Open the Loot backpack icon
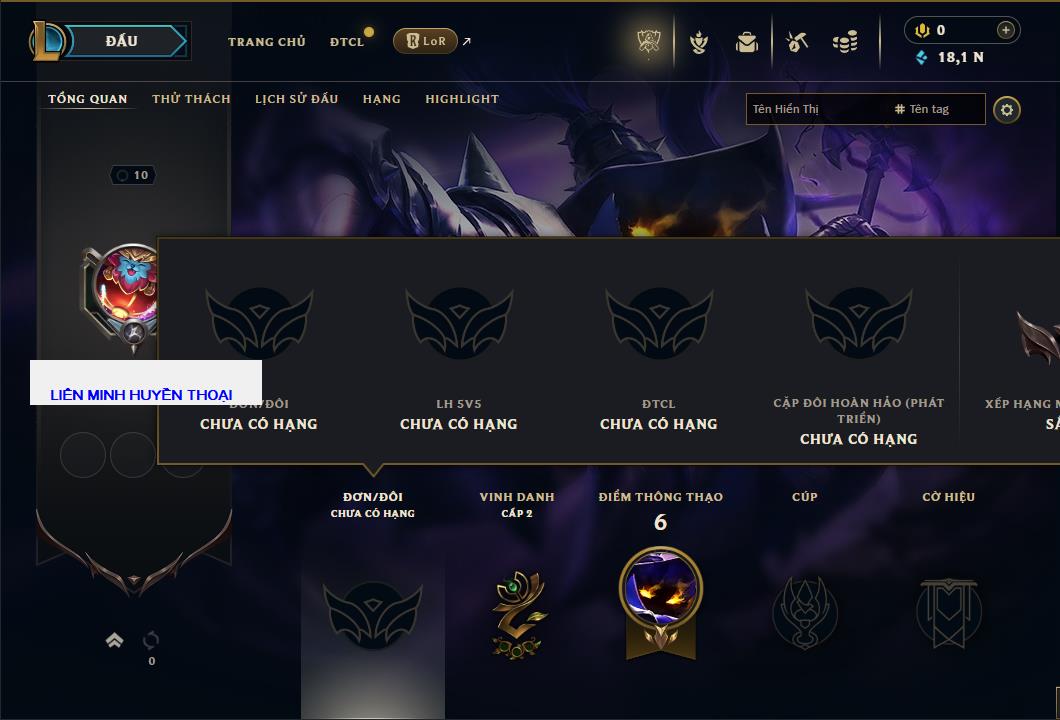 (747, 42)
